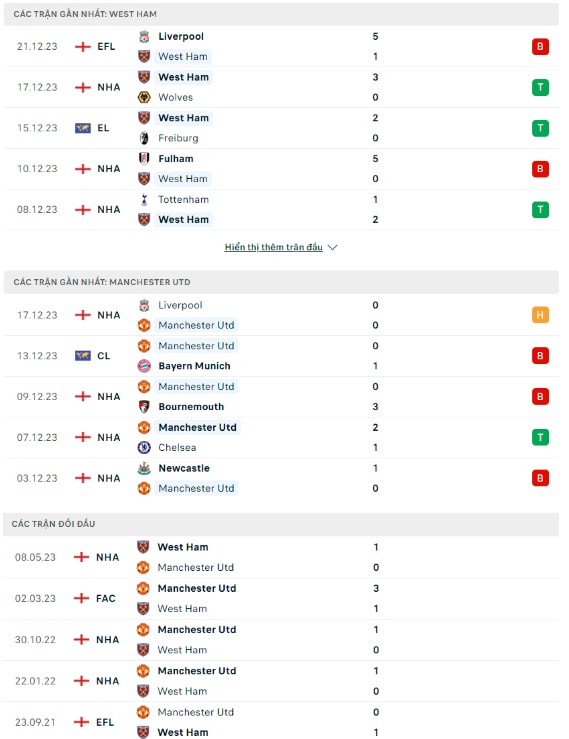Image resolution: width=569 pixels, height=739 pixels.
Task: Open the 02.03.23 FAC match row
Action: pos(281,599)
